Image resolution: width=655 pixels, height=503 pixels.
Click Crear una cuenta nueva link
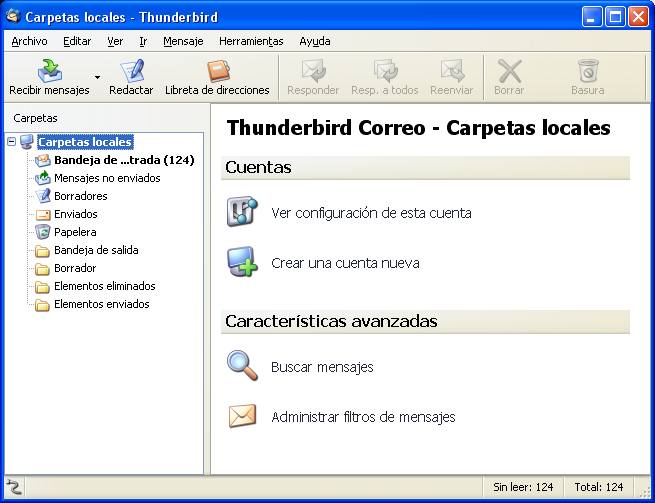(345, 263)
